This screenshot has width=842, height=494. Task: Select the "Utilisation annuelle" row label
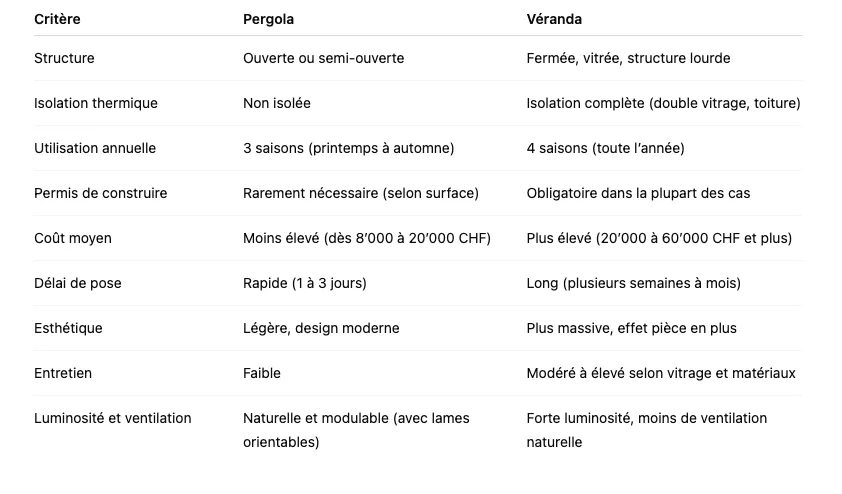point(95,148)
